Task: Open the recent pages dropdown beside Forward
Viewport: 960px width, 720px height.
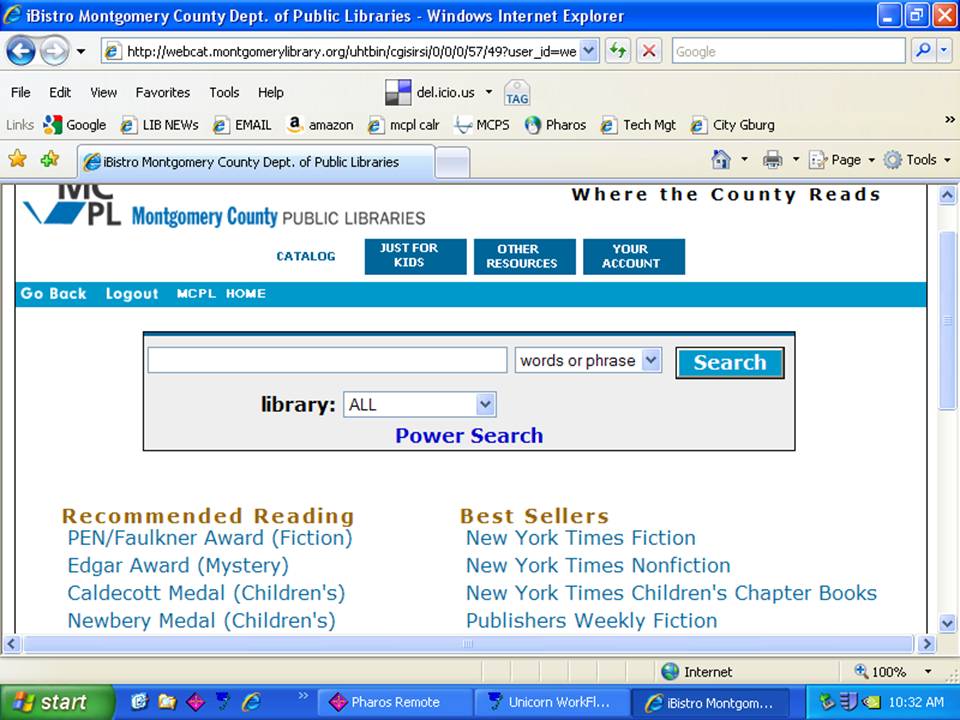Action: click(x=81, y=51)
